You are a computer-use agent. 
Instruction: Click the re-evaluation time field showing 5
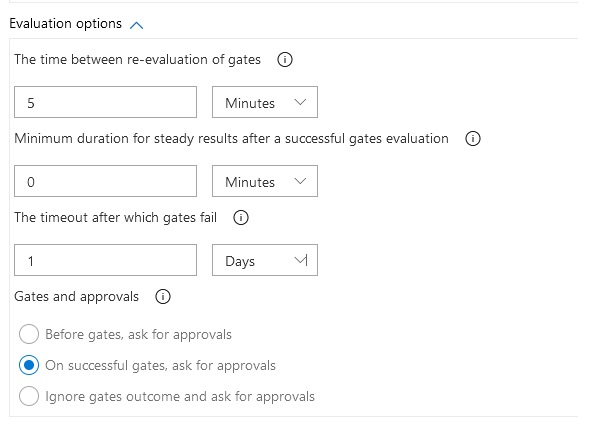click(106, 102)
